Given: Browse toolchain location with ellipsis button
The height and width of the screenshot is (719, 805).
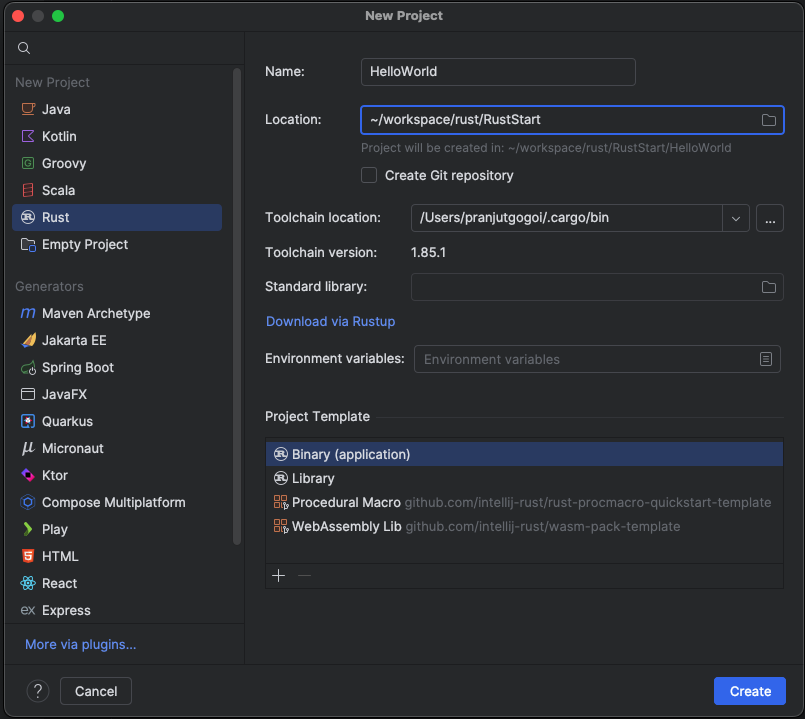Looking at the screenshot, I should pos(769,218).
